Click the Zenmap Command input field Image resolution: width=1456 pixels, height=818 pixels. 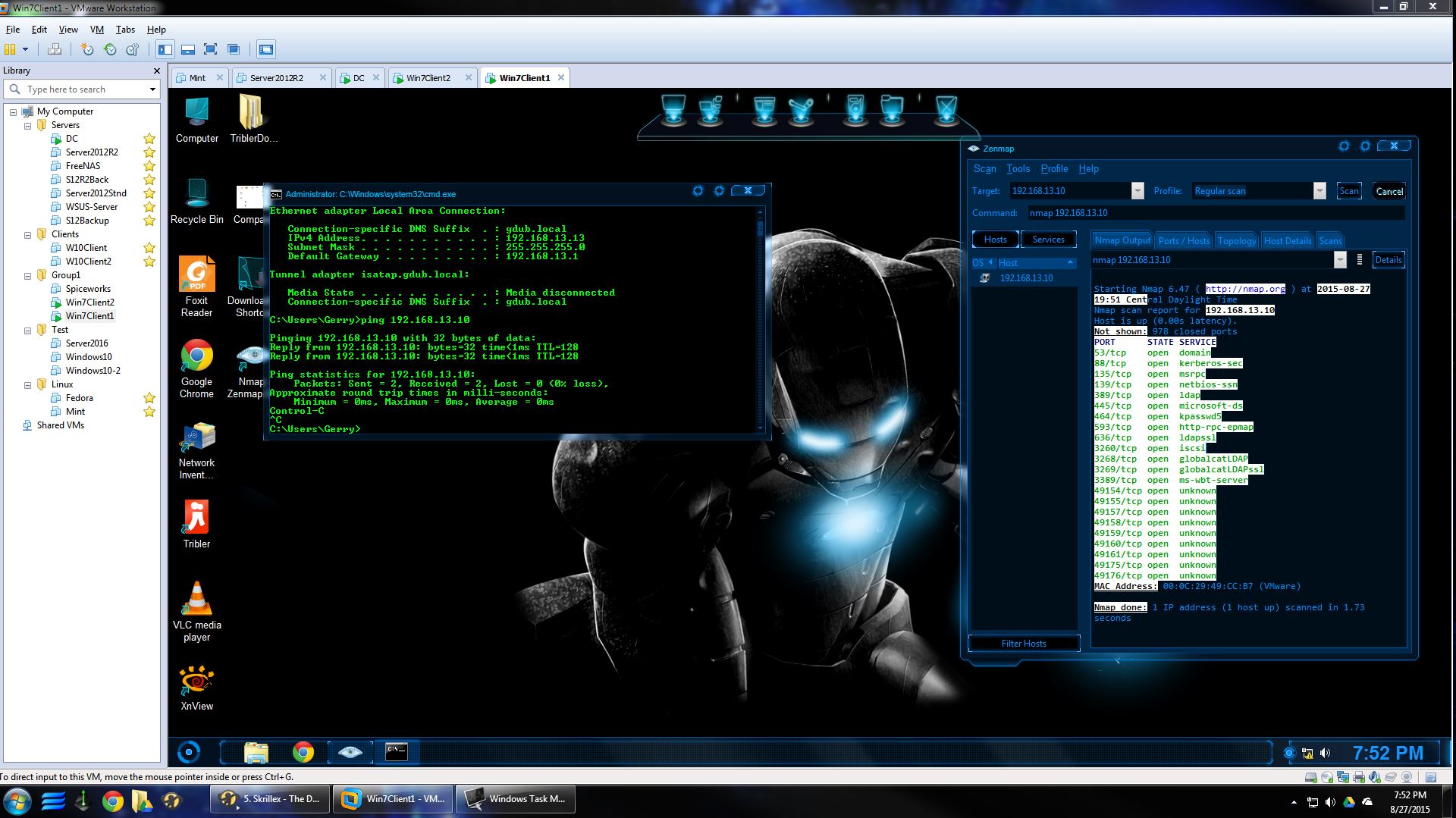(1216, 213)
